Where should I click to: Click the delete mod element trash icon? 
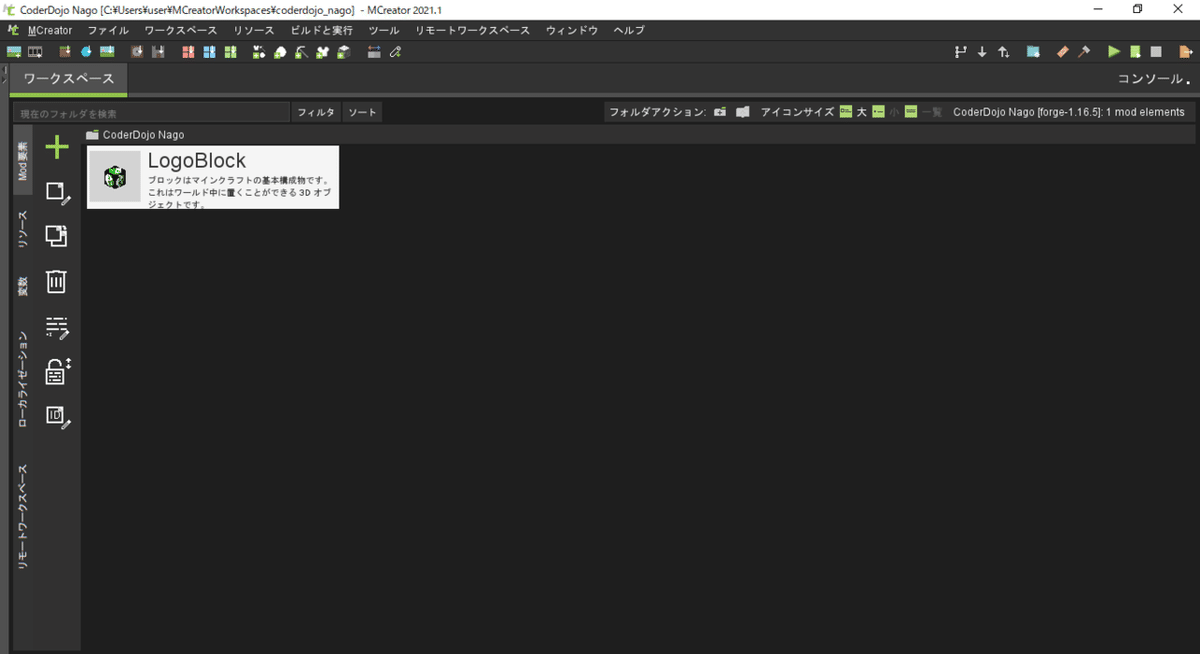(56, 281)
